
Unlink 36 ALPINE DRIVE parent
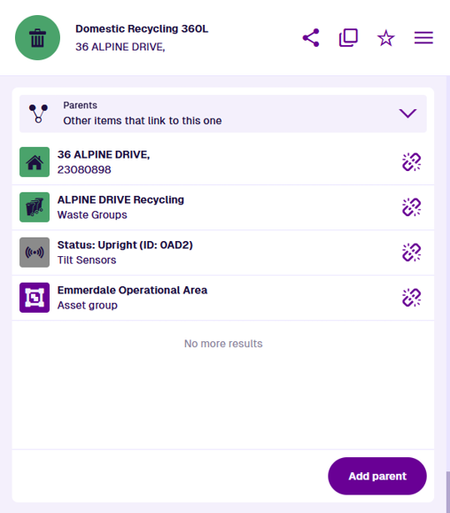tap(412, 162)
